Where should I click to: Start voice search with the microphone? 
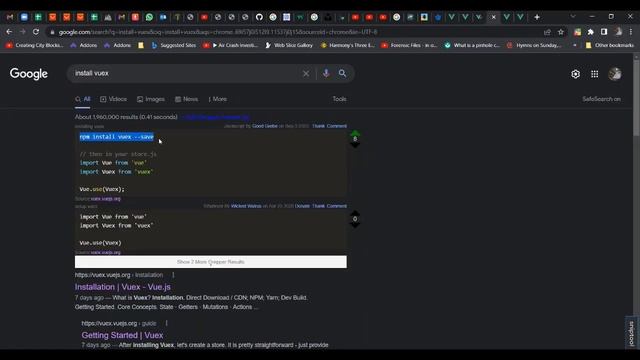(x=326, y=73)
